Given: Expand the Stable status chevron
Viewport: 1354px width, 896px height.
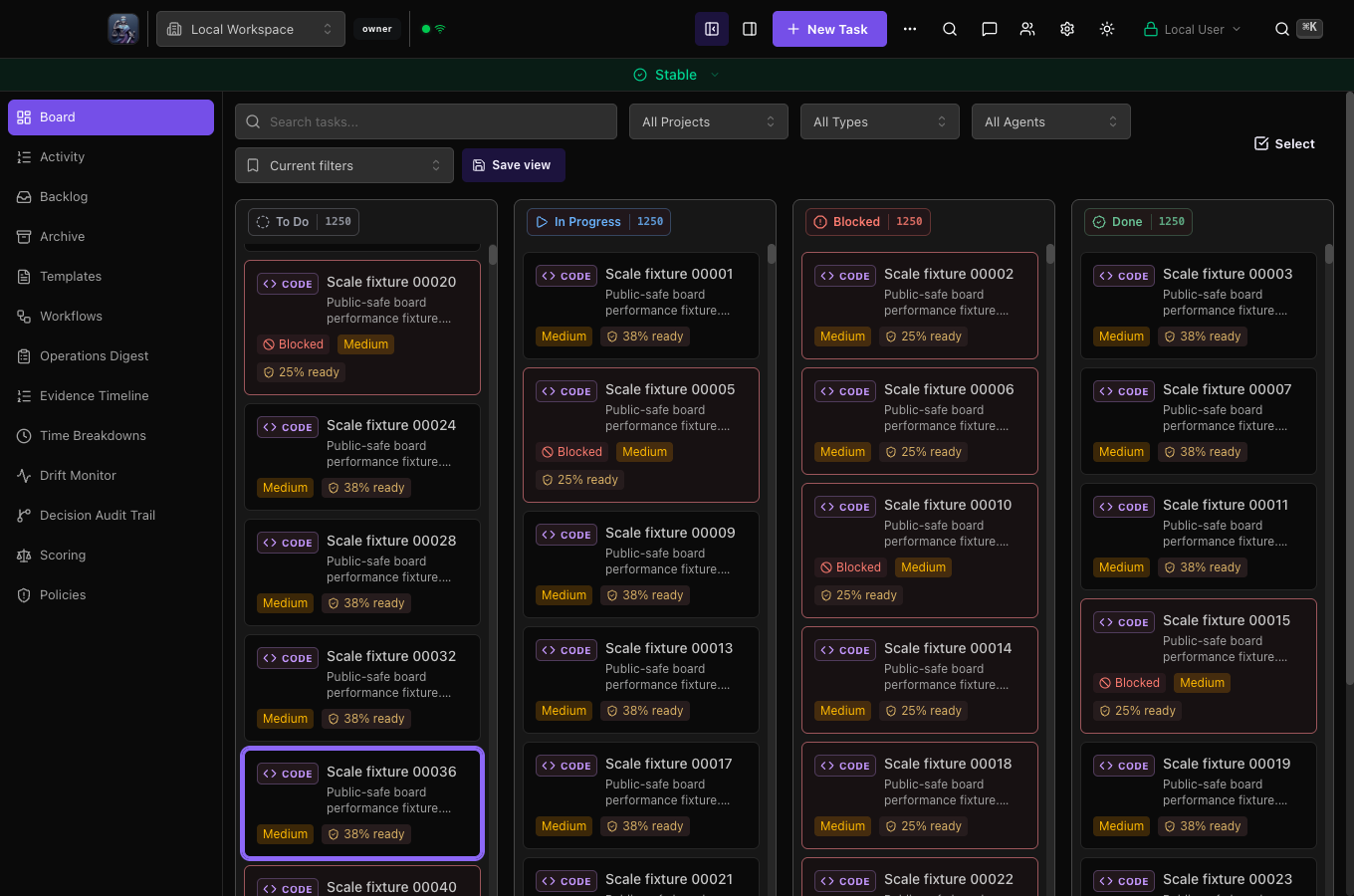Looking at the screenshot, I should pyautogui.click(x=715, y=75).
